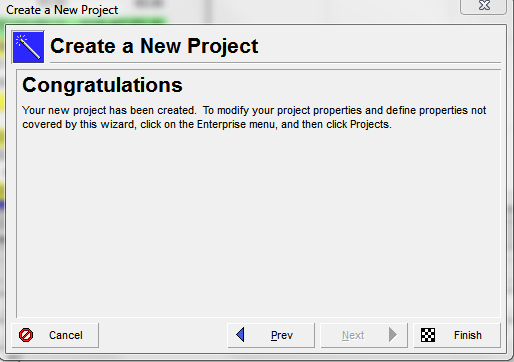
Task: Click the checkered flag icon
Action: [428, 335]
